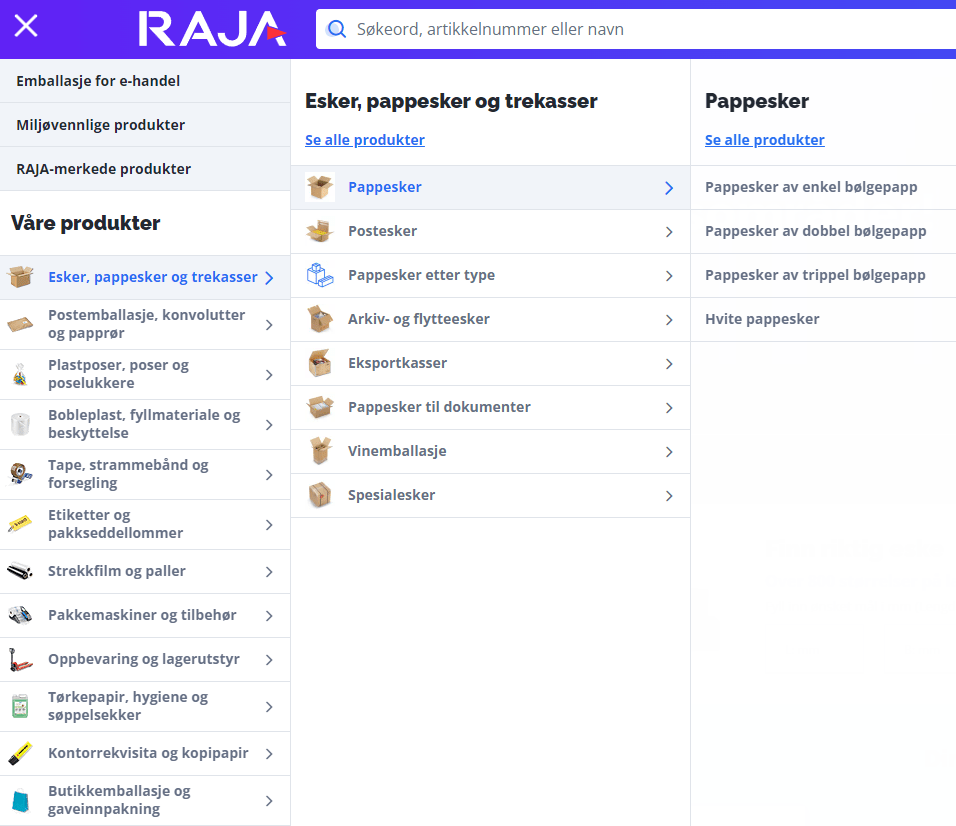Screen dimensions: 956x826
Task: Select Arkiv- og flytteesker label
Action: [419, 319]
